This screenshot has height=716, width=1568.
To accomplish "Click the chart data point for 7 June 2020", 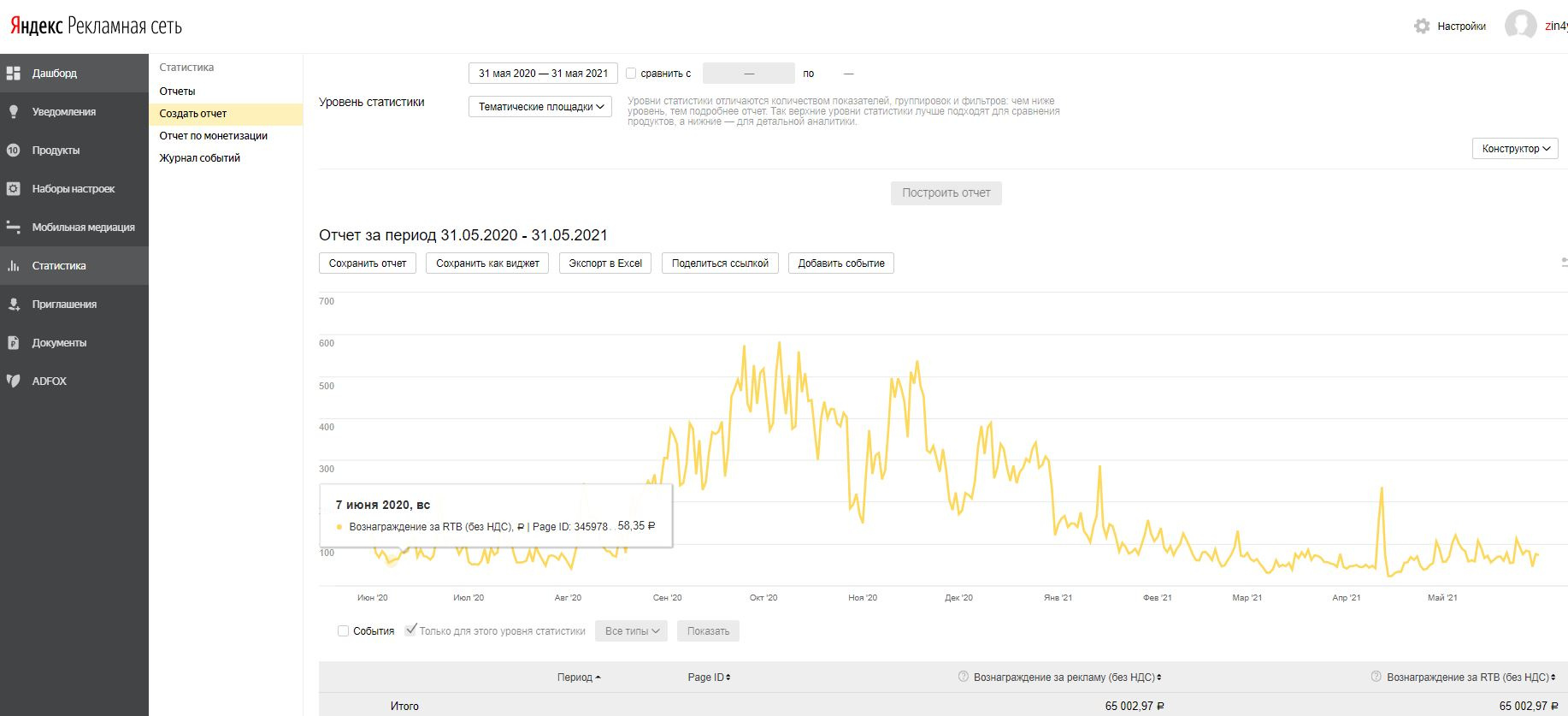I will point(392,560).
